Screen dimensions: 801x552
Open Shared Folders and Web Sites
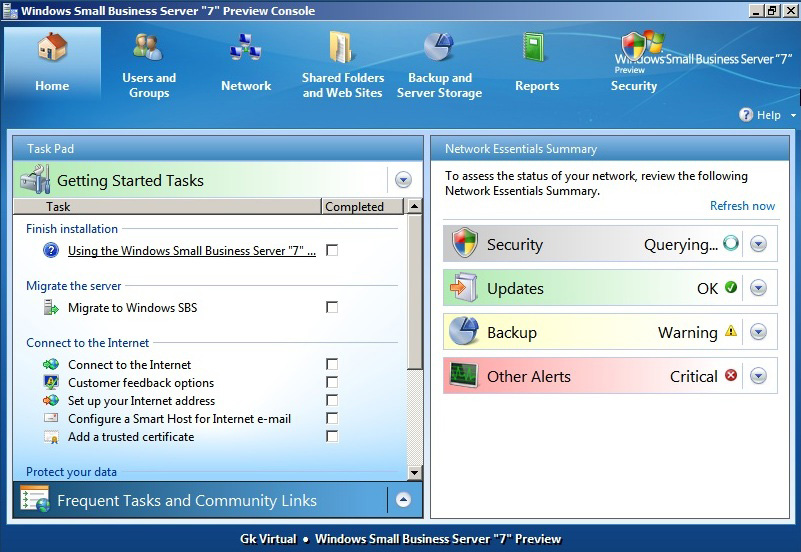(342, 48)
